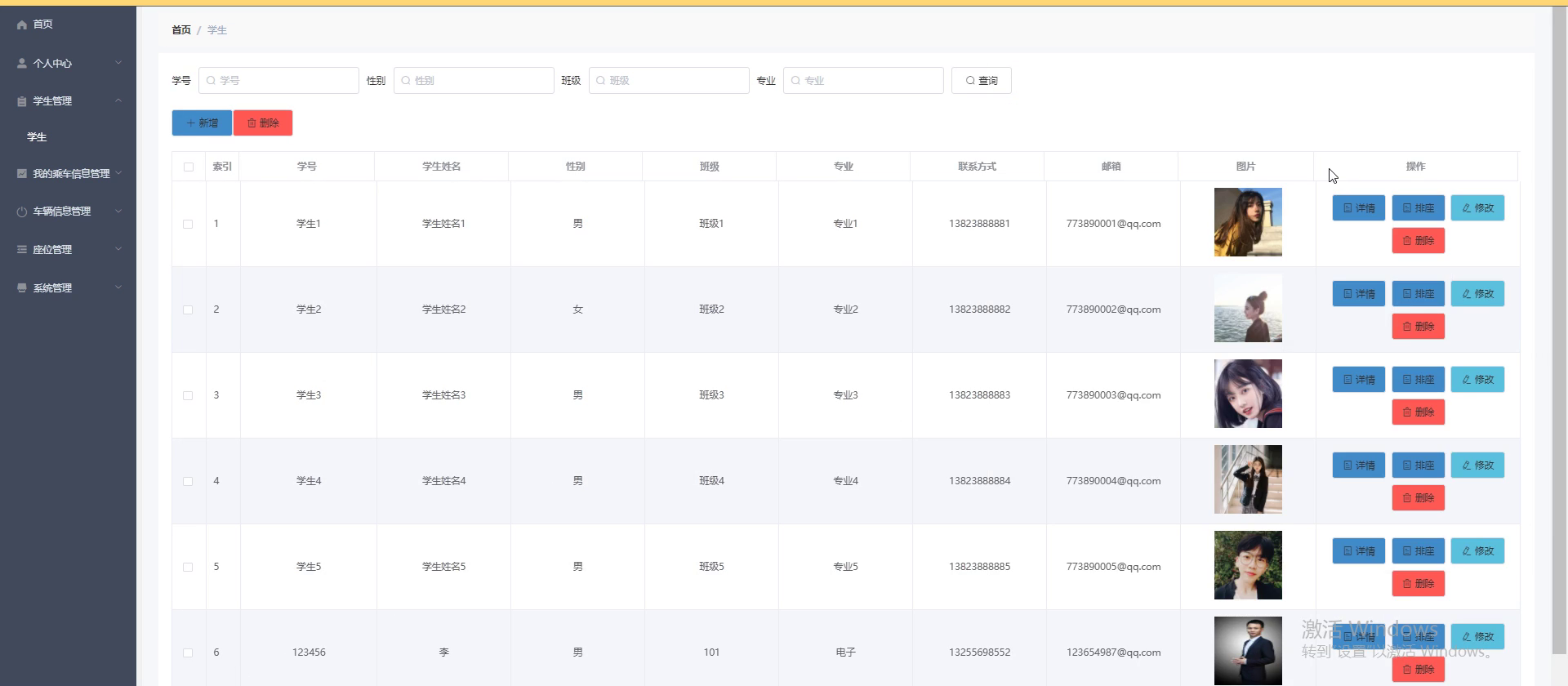Screen dimensions: 1568x686
Task: Check the row checkbox for 学生5
Action: coord(188,567)
